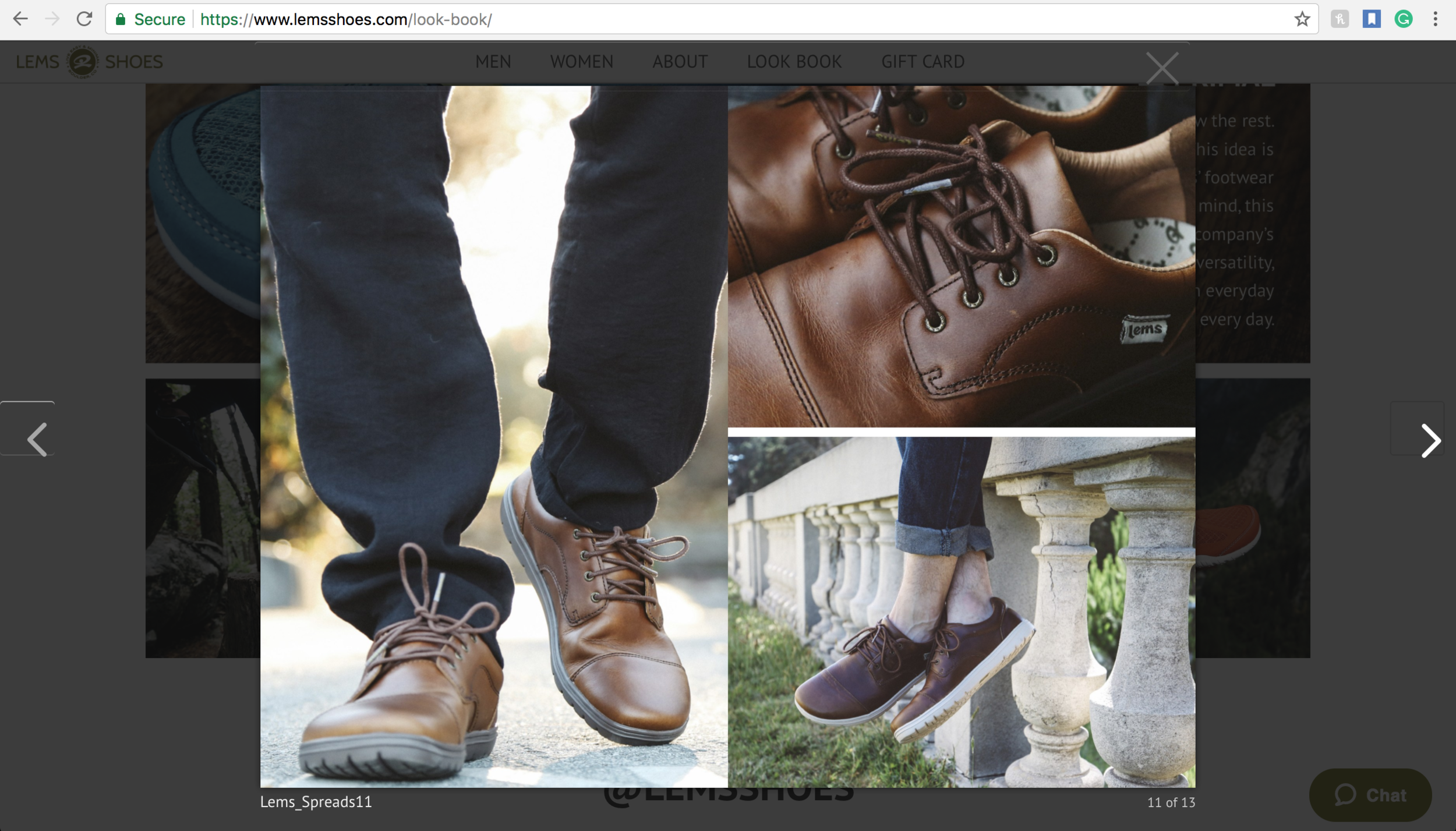Open the MEN menu
This screenshot has width=1456, height=831.
493,61
